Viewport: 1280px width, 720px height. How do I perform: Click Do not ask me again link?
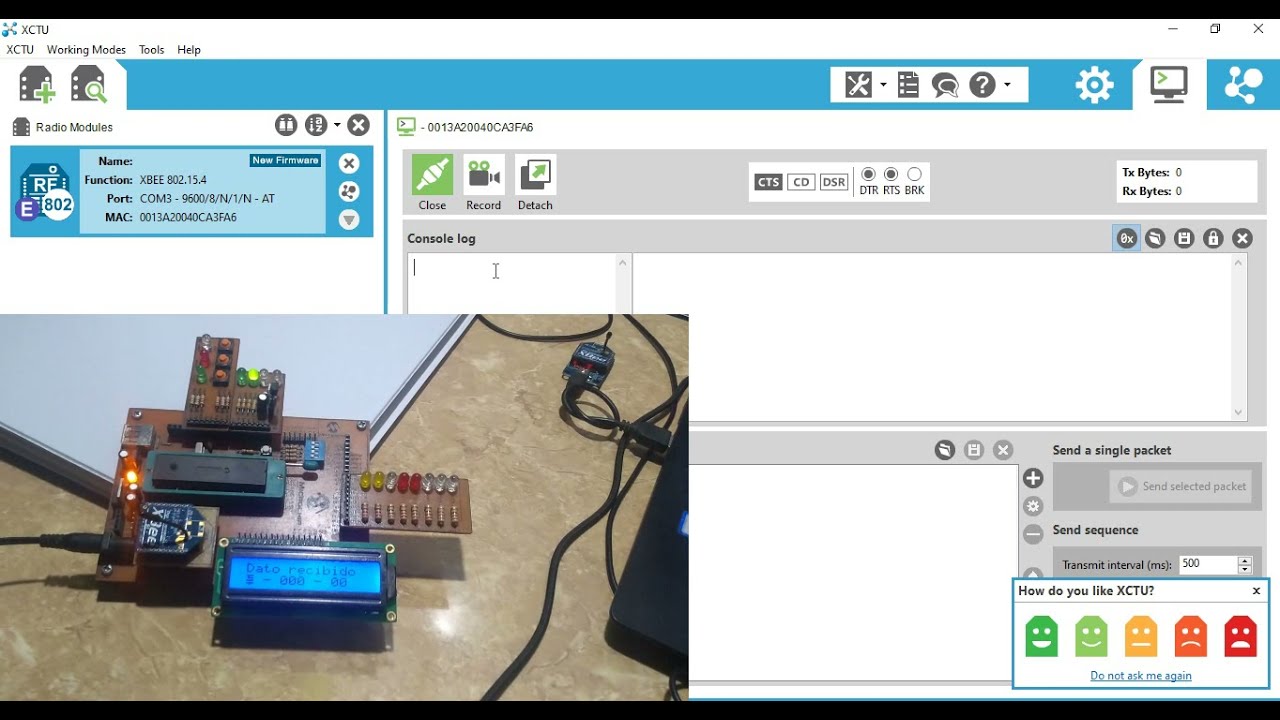(1141, 675)
